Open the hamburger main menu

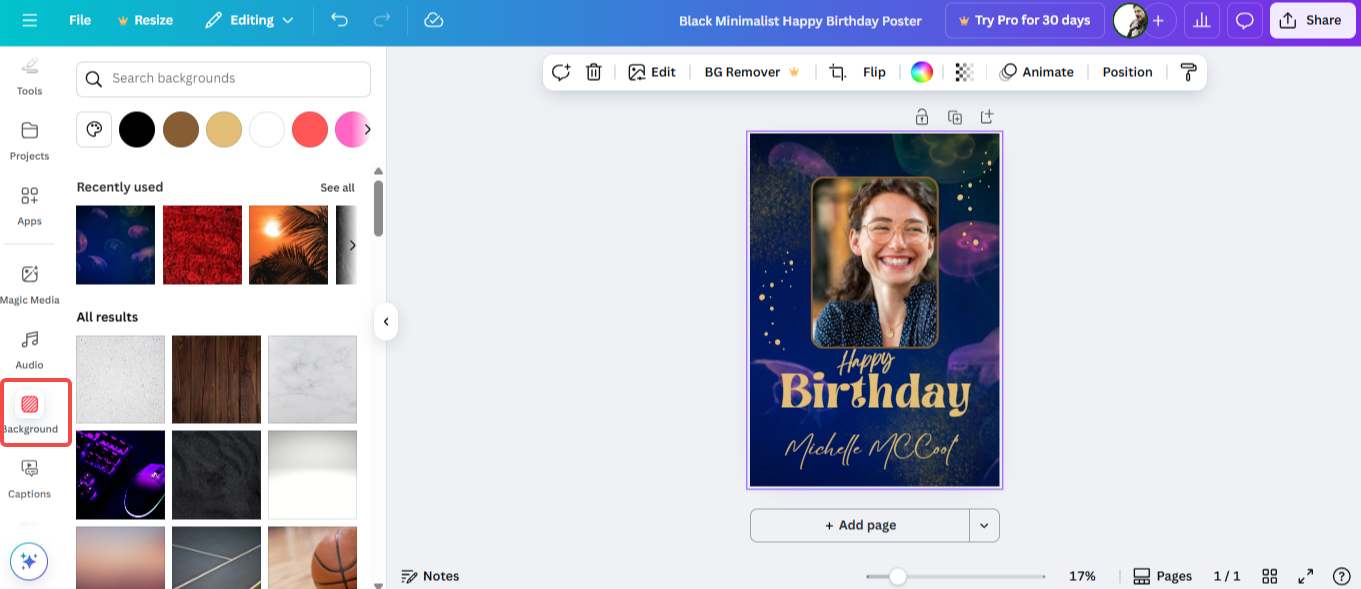[29, 20]
